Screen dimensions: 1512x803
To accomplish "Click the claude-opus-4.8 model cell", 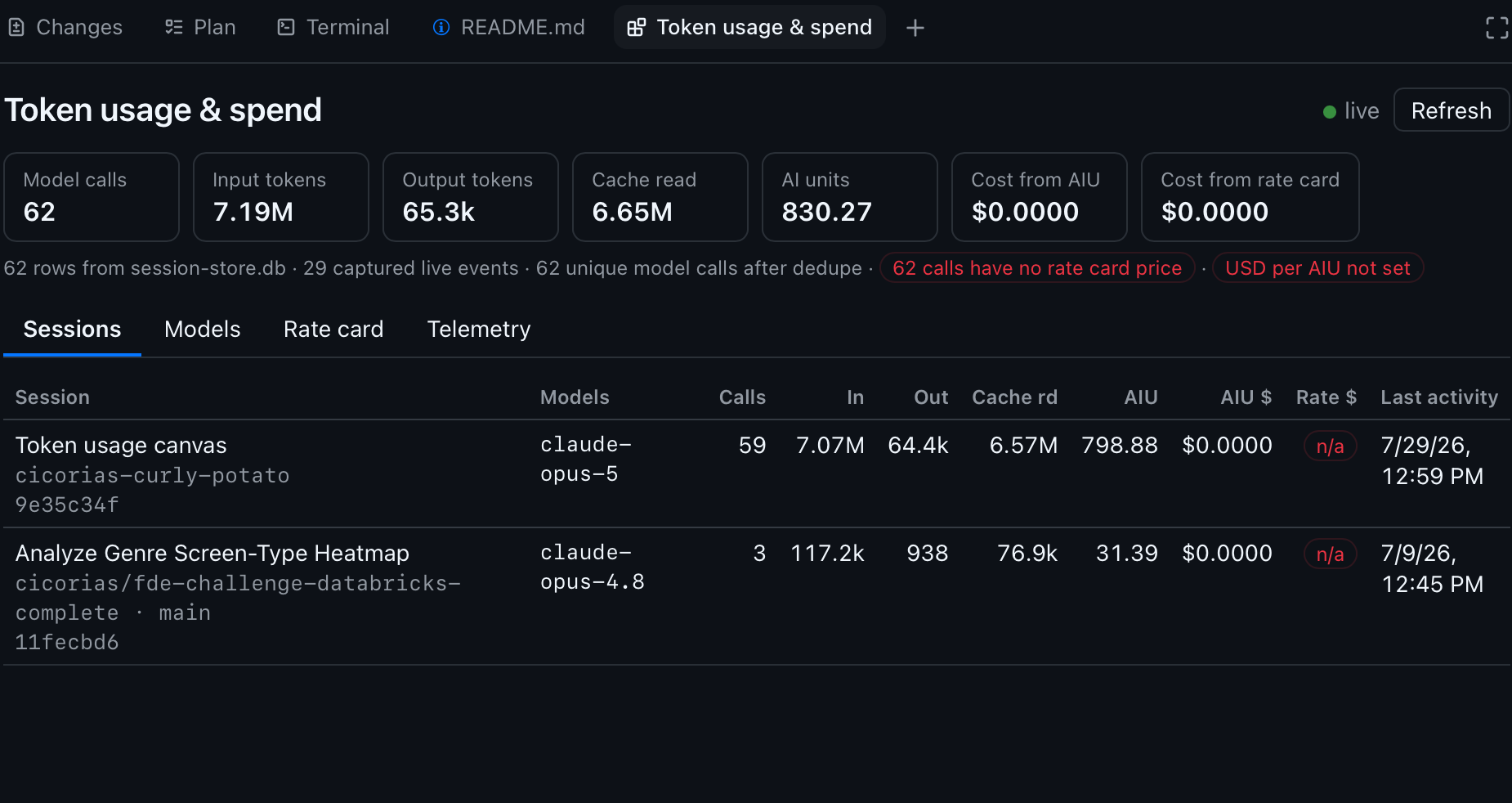I will (593, 567).
